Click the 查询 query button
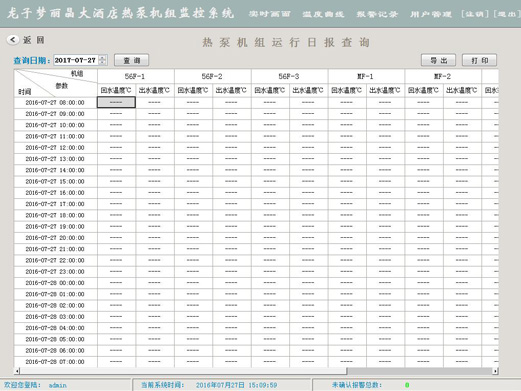This screenshot has height=391, width=521. click(x=132, y=60)
